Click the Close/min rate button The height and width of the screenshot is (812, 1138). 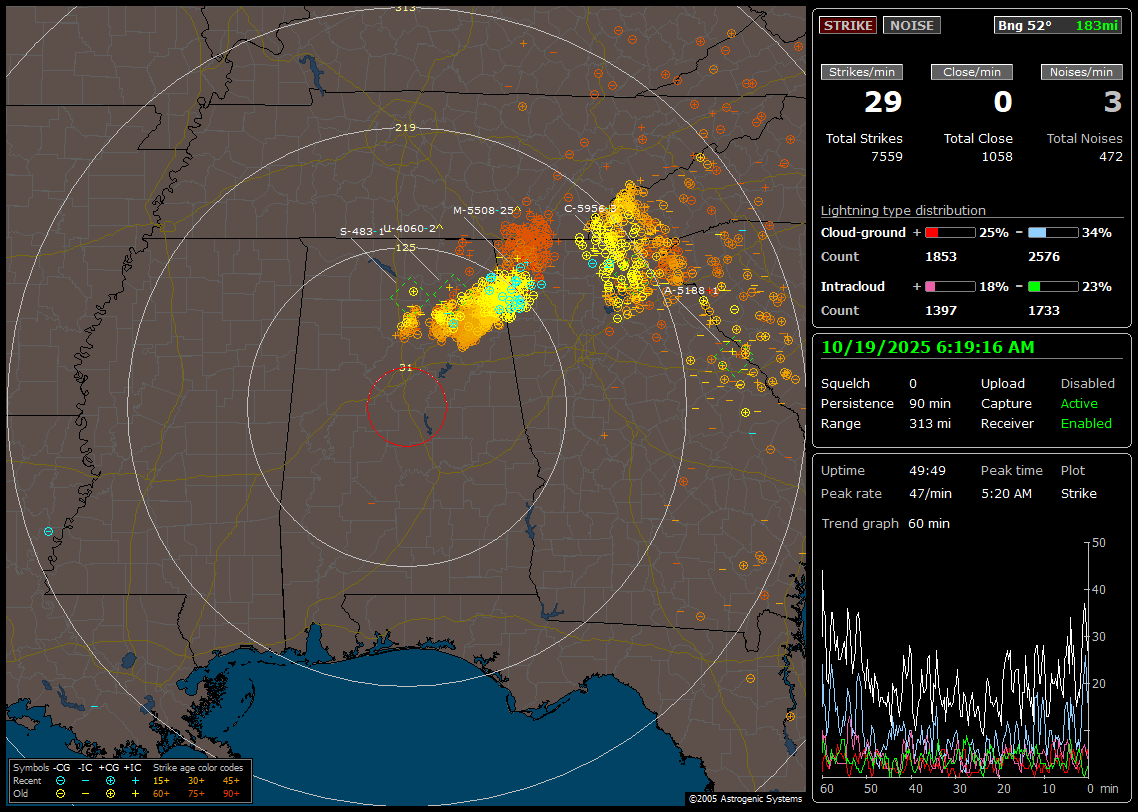pos(972,72)
